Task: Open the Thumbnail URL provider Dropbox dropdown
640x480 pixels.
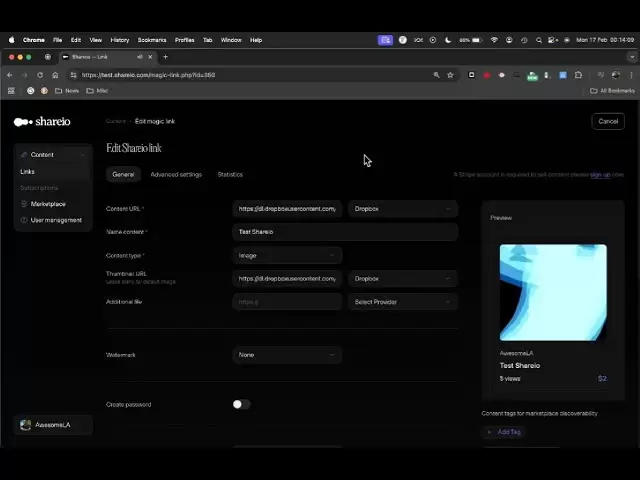Action: [x=403, y=279]
